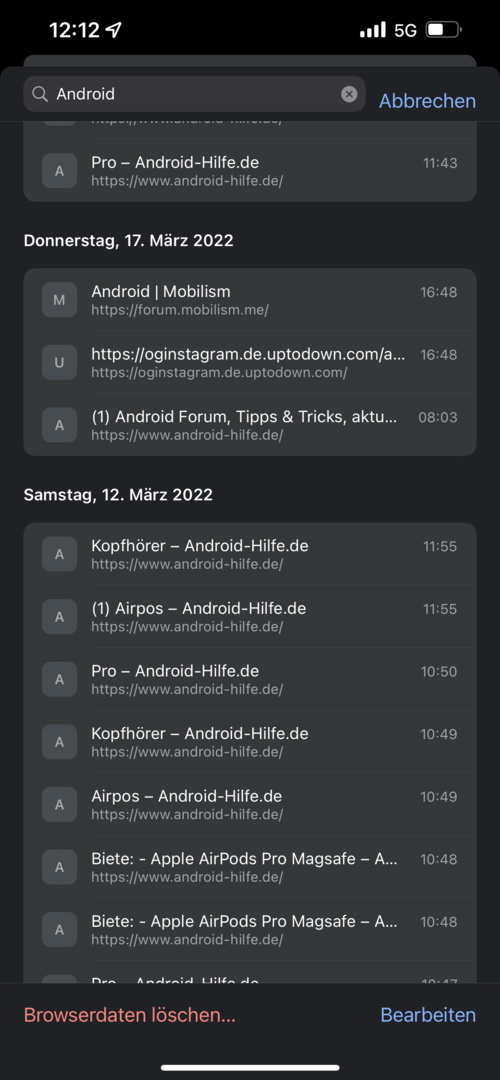Focus the history search field
The image size is (500, 1080).
[195, 94]
